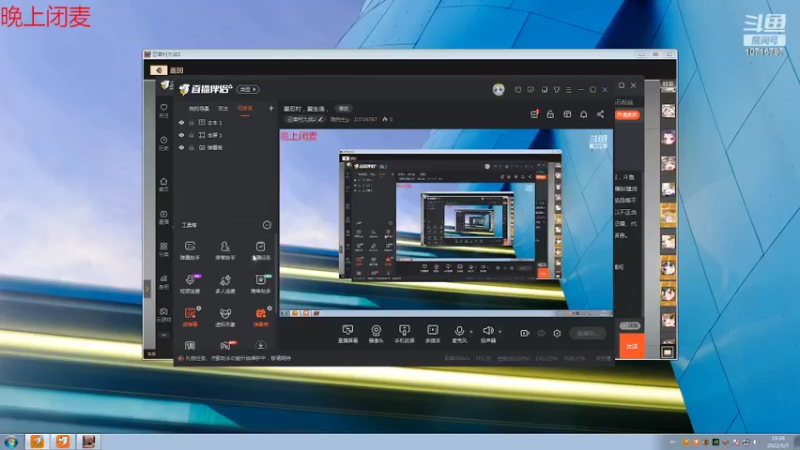800x450 pixels.
Task: Click the user avatar in title bar
Action: click(x=498, y=90)
